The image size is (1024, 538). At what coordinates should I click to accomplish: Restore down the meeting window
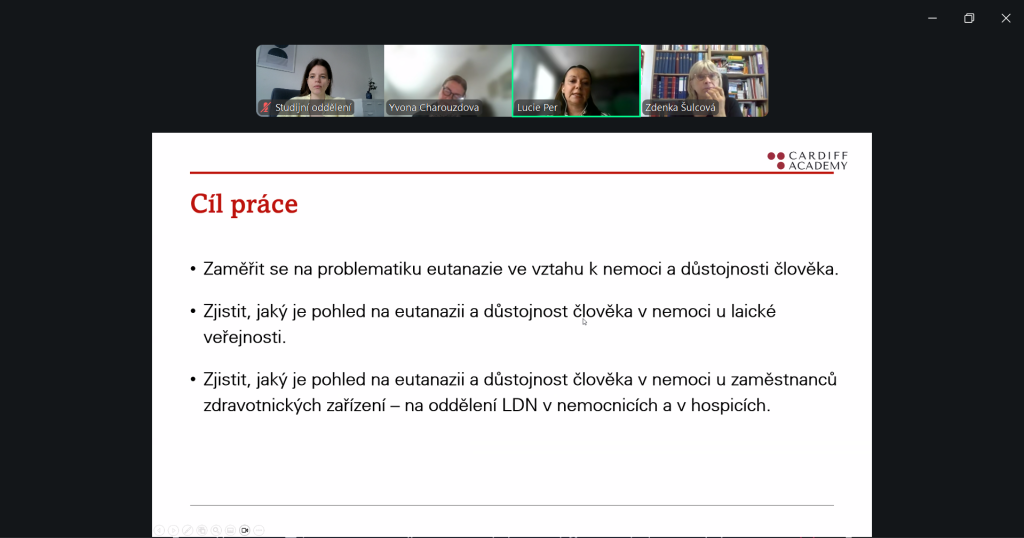[969, 18]
